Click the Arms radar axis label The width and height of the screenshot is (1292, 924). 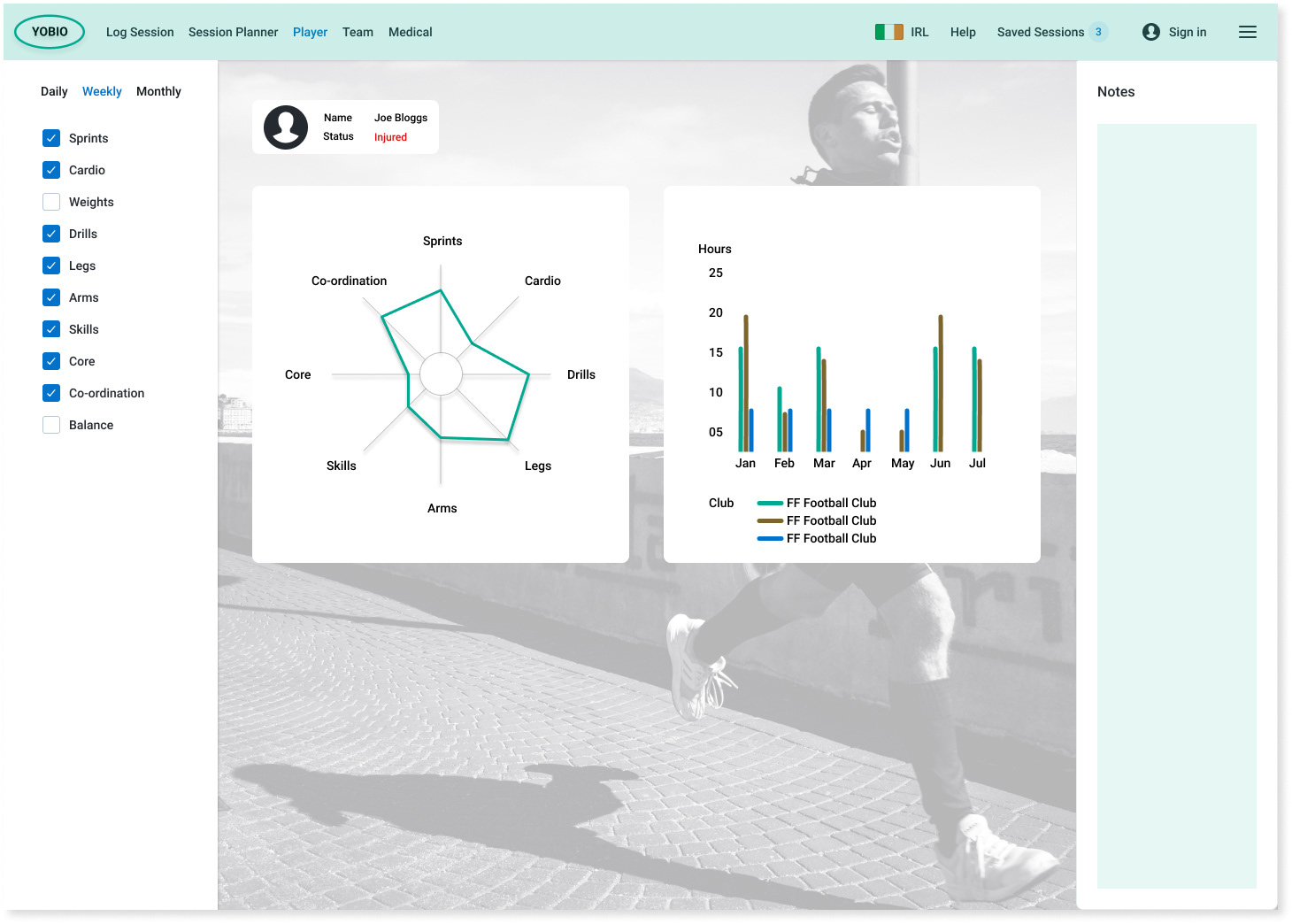pyautogui.click(x=442, y=508)
